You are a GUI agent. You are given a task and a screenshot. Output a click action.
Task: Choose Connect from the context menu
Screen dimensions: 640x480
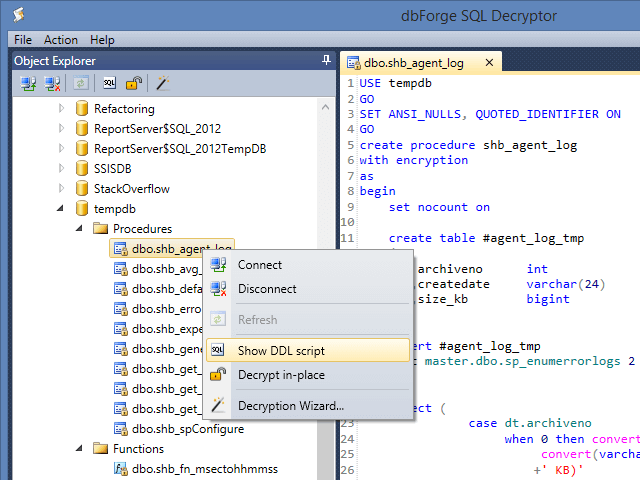[x=308, y=264]
